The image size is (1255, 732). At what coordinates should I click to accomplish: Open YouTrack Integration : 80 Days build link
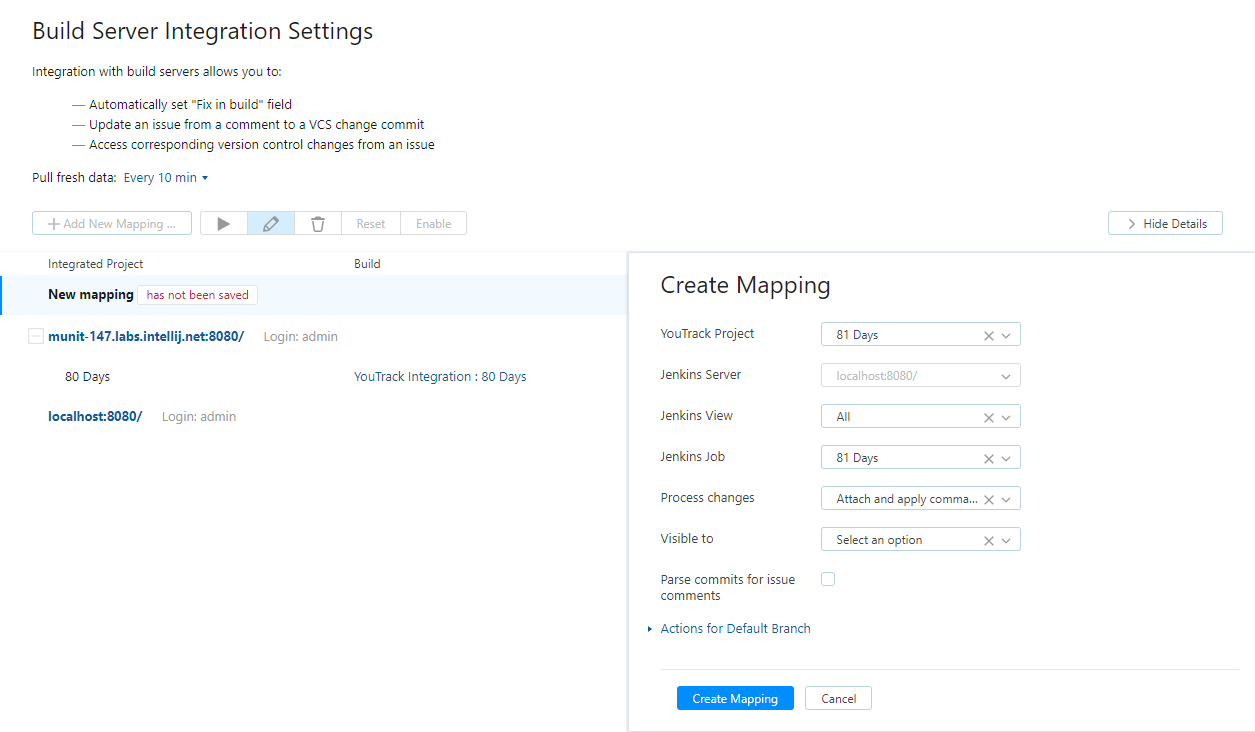click(440, 377)
